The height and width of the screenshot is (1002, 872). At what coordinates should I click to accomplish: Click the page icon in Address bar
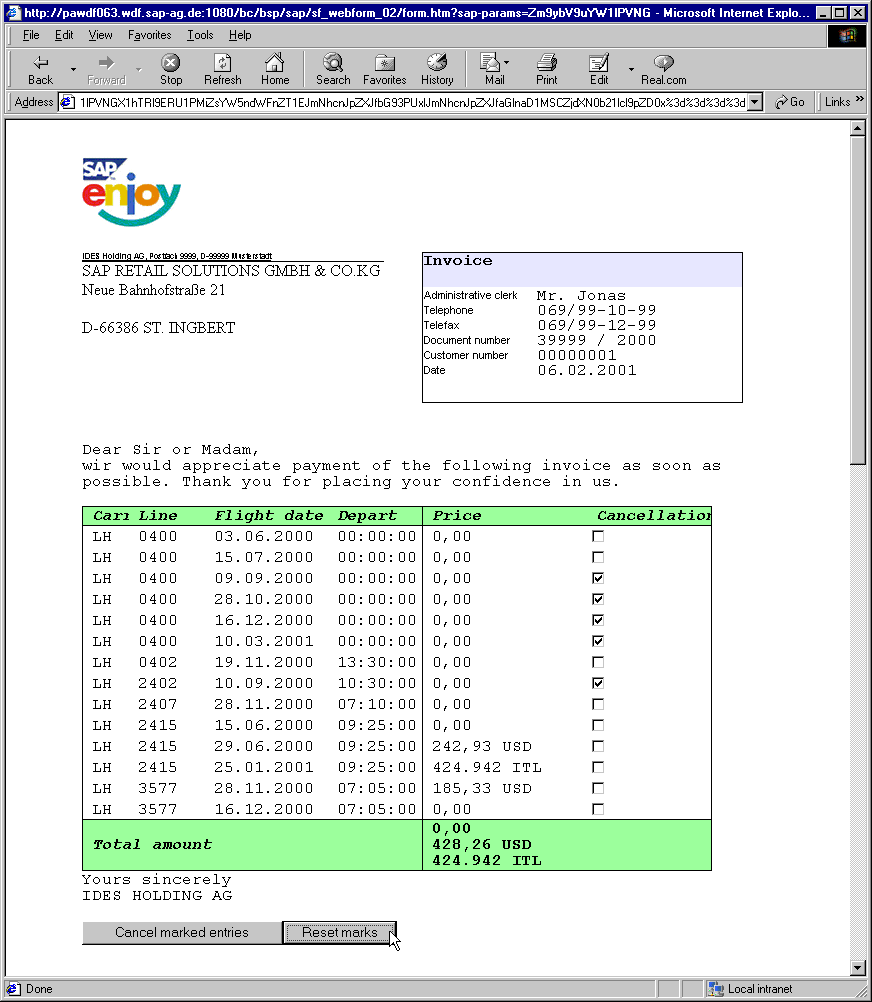coord(67,102)
